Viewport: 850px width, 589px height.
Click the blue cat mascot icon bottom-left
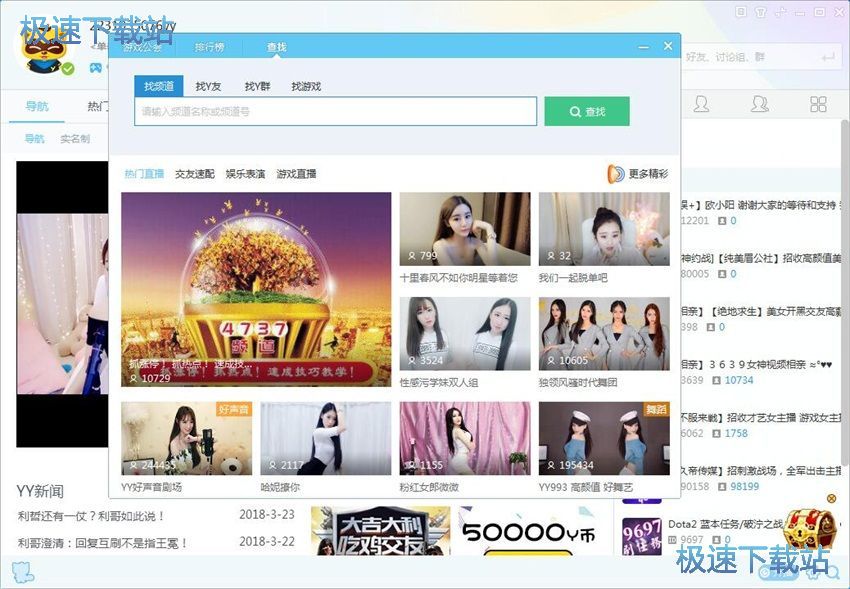click(22, 573)
